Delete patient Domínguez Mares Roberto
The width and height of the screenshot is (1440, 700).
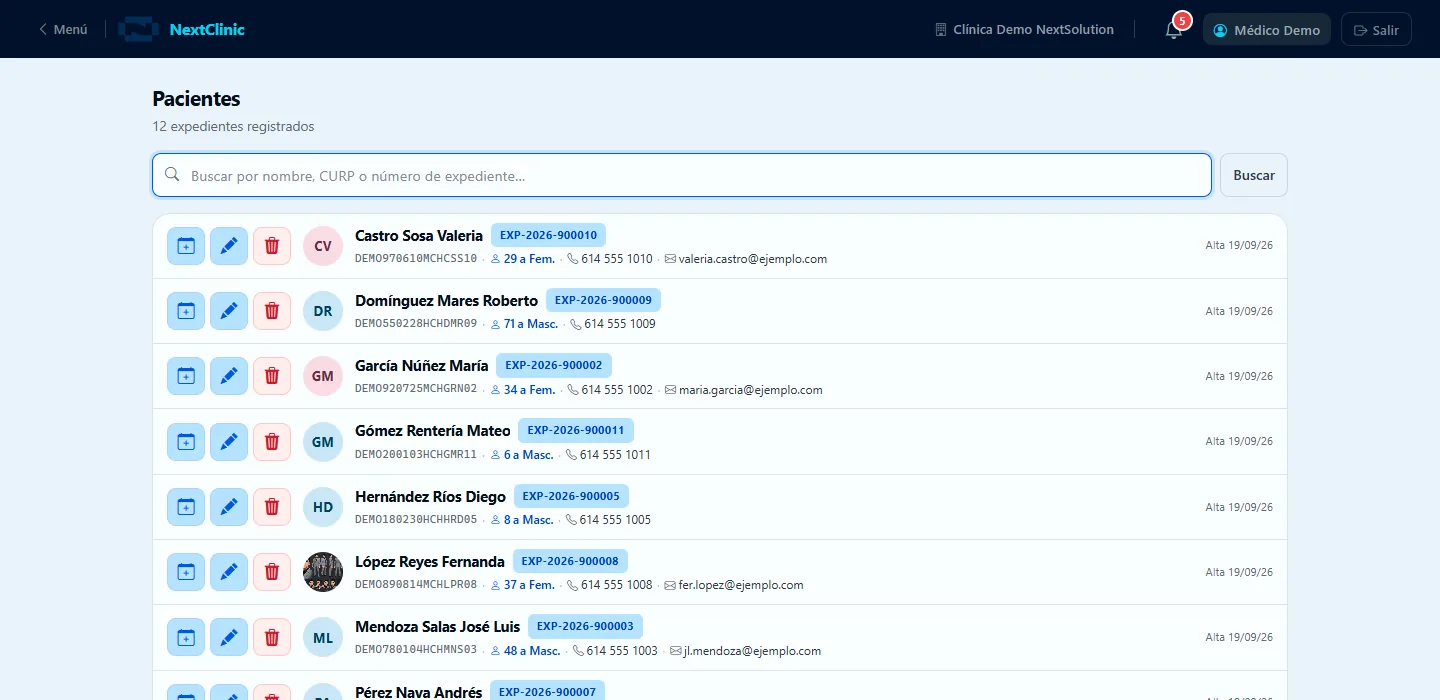click(x=272, y=311)
